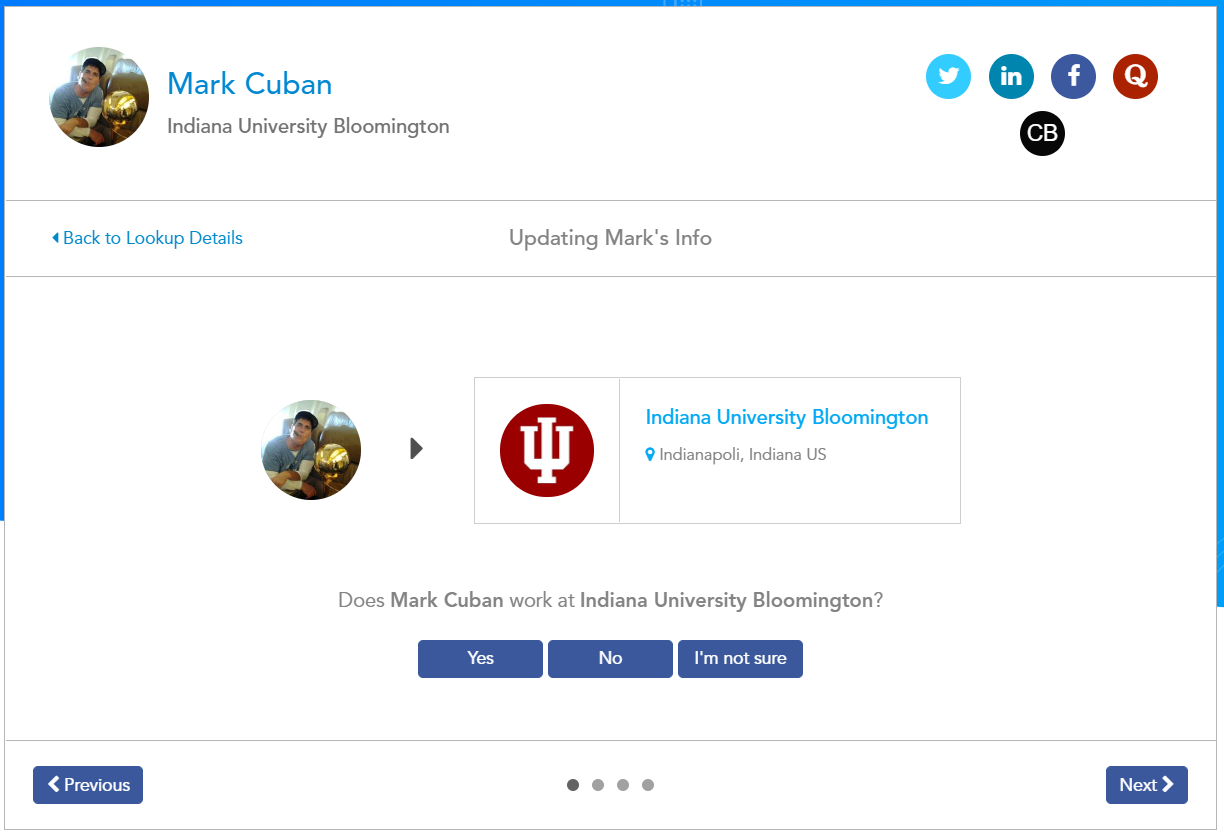1224x836 pixels.
Task: Open the LinkedIn profile icon
Action: click(1011, 76)
